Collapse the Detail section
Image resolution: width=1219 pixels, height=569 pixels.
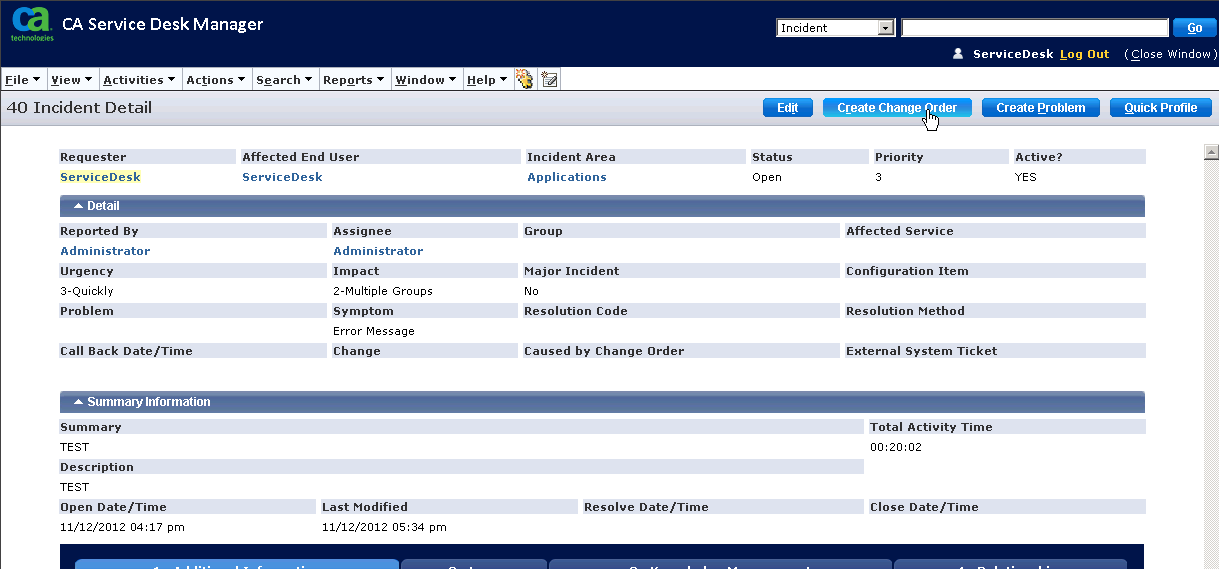click(79, 206)
